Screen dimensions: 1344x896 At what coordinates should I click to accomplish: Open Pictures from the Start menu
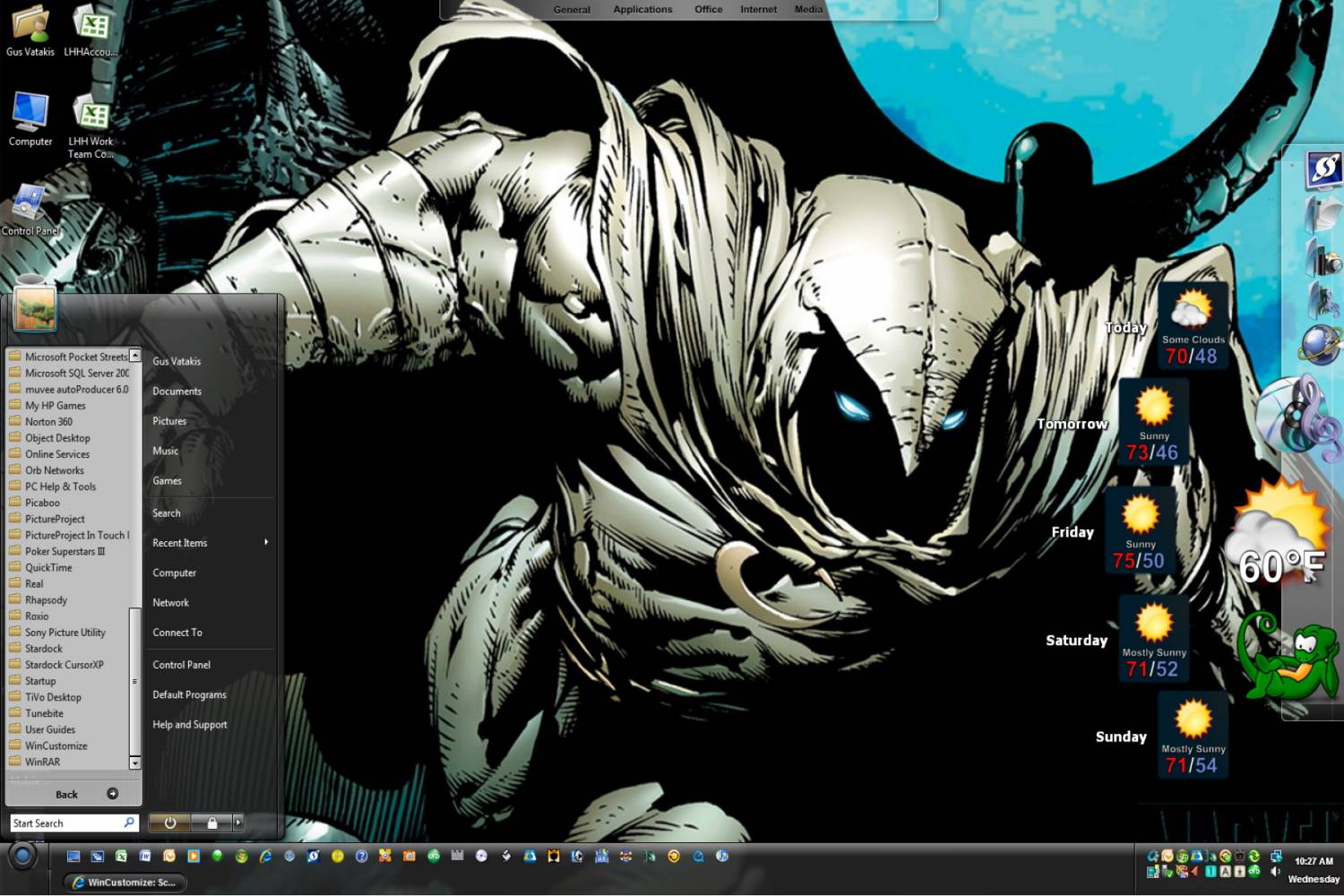[169, 421]
